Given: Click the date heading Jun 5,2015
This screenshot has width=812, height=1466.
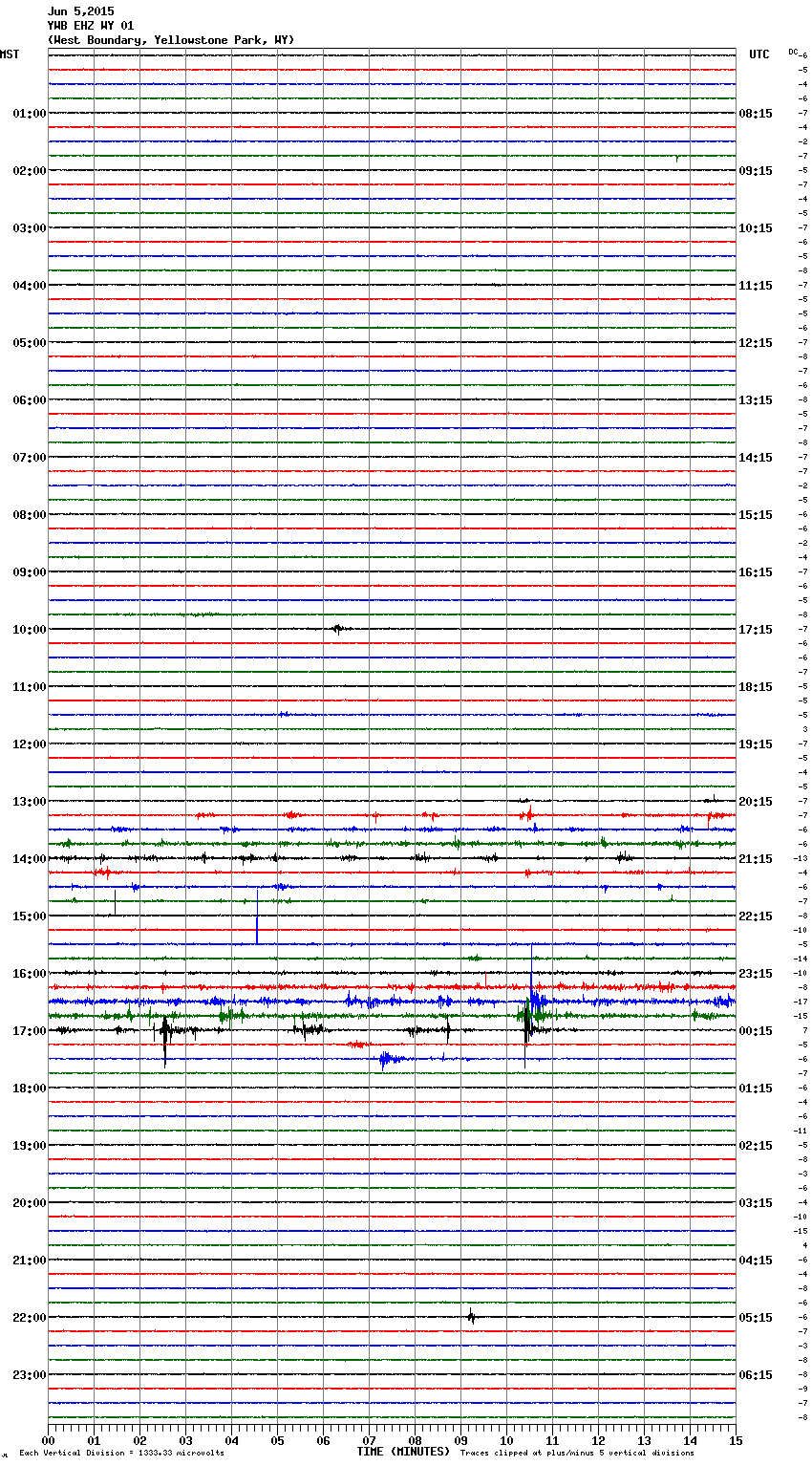Looking at the screenshot, I should (x=80, y=11).
